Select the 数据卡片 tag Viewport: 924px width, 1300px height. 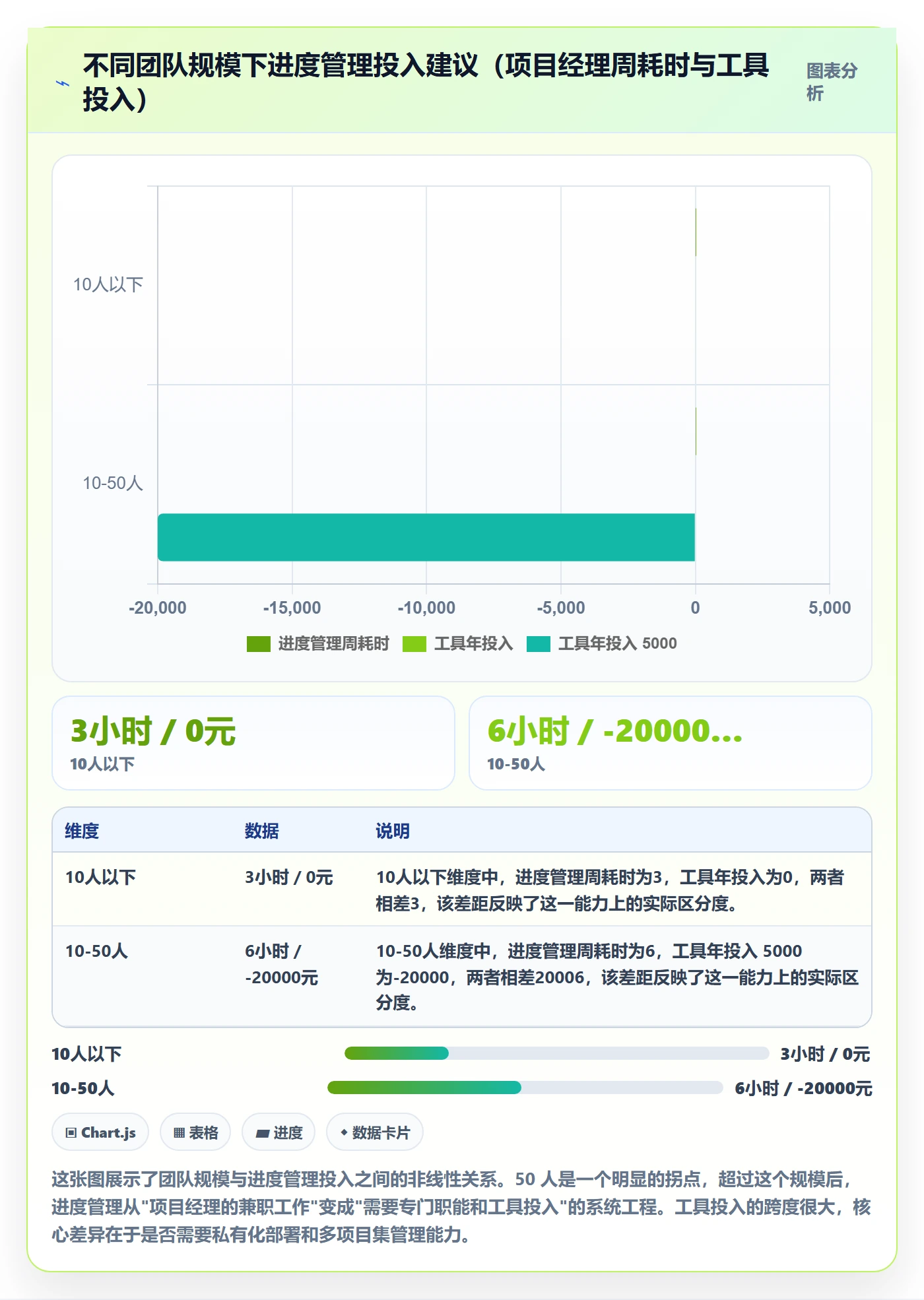pyautogui.click(x=375, y=1132)
